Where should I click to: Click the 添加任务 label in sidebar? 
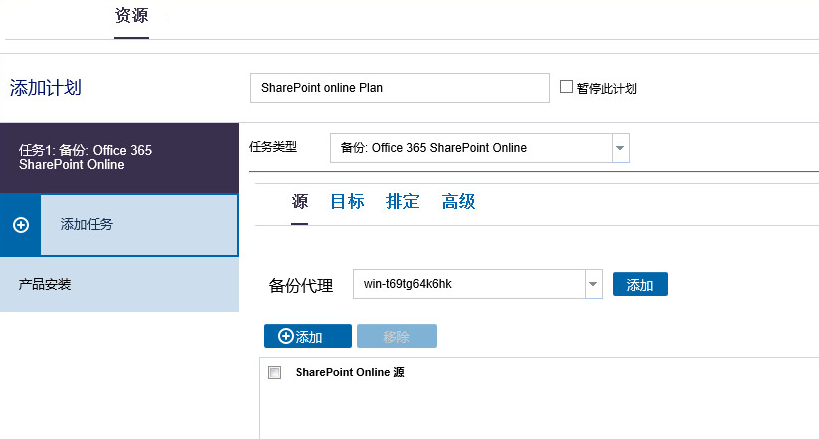click(87, 225)
